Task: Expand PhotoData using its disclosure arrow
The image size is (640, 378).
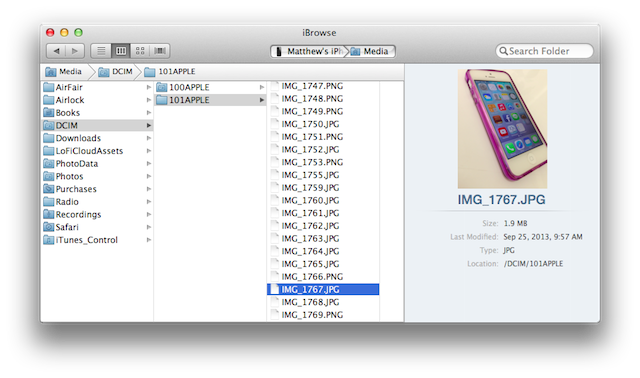Action: 149,164
